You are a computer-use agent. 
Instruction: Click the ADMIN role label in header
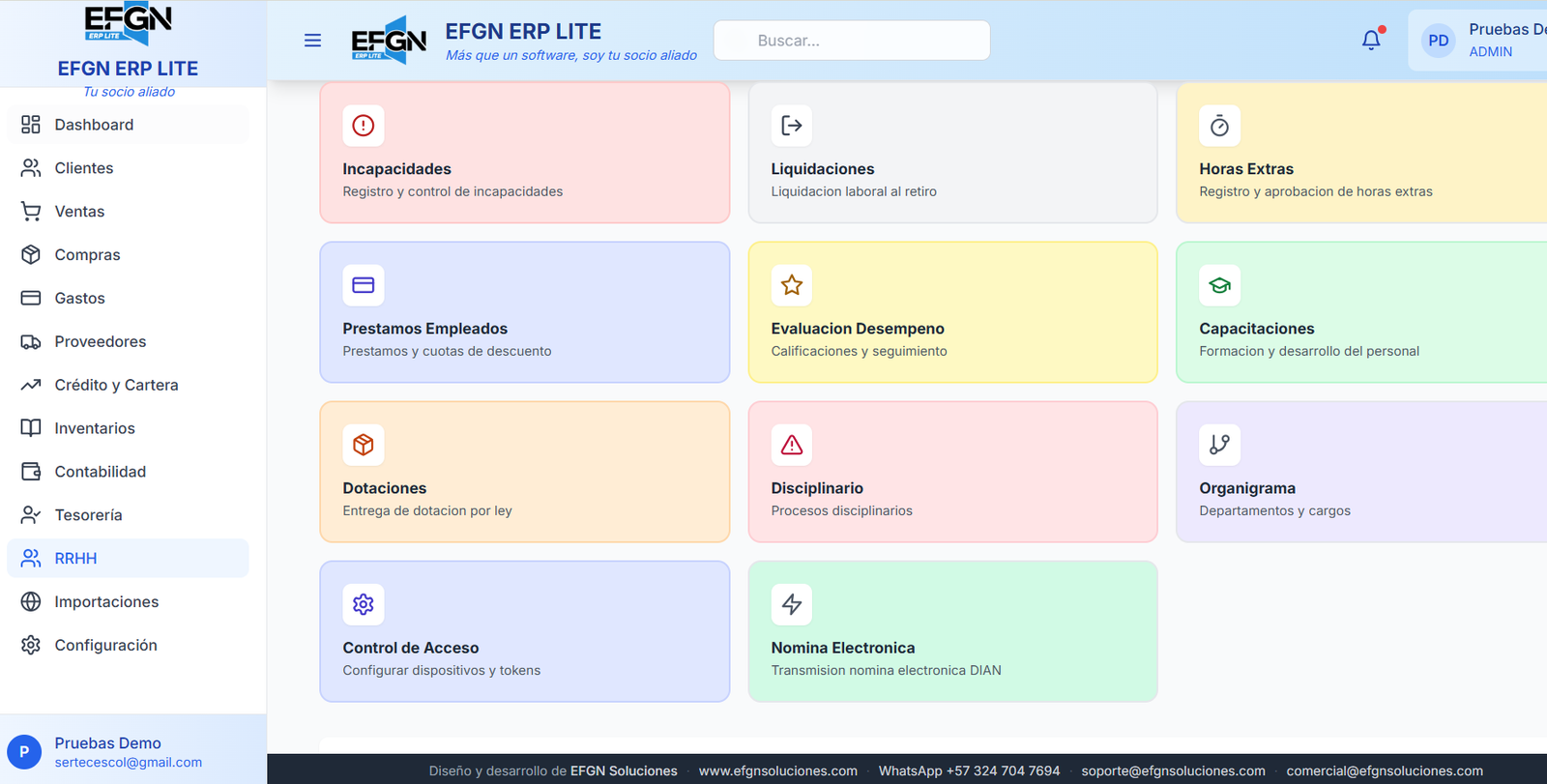[1491, 52]
